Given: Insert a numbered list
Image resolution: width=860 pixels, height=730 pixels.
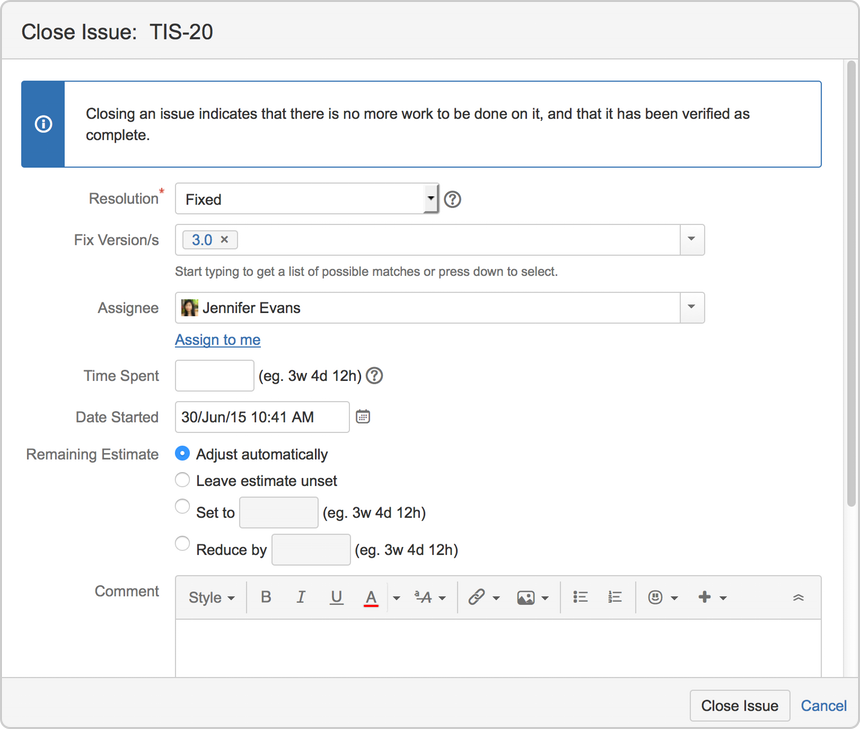Looking at the screenshot, I should (615, 597).
